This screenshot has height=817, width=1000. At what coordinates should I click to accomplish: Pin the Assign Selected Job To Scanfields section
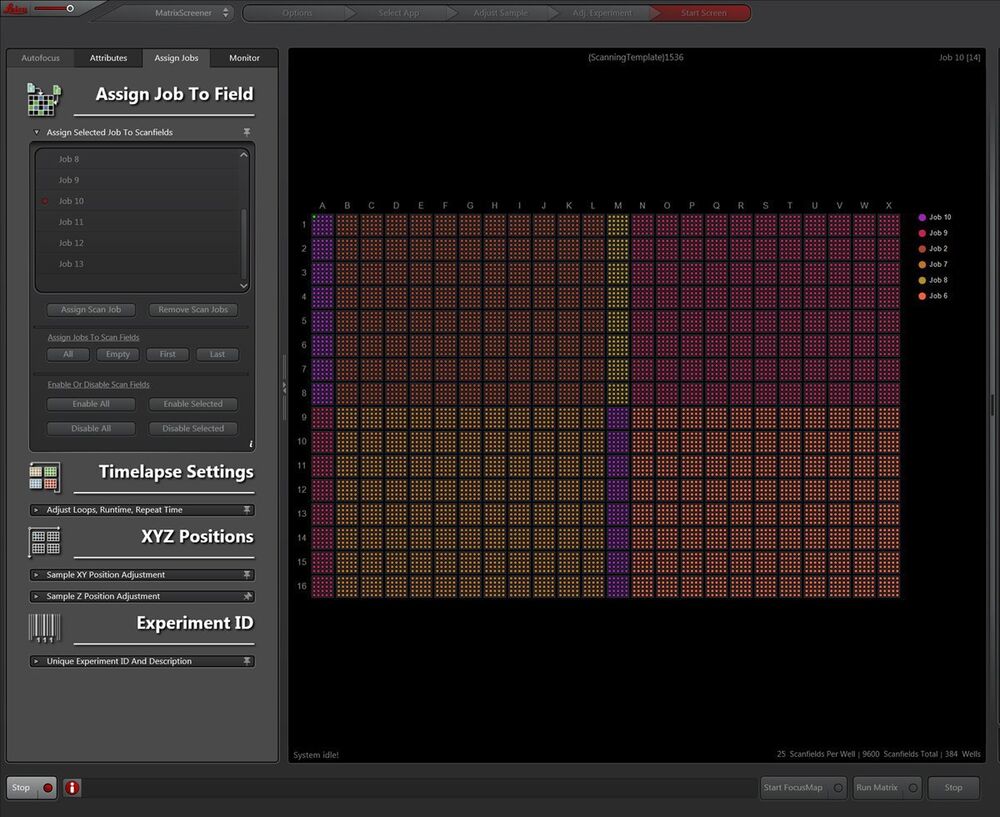pyautogui.click(x=247, y=132)
